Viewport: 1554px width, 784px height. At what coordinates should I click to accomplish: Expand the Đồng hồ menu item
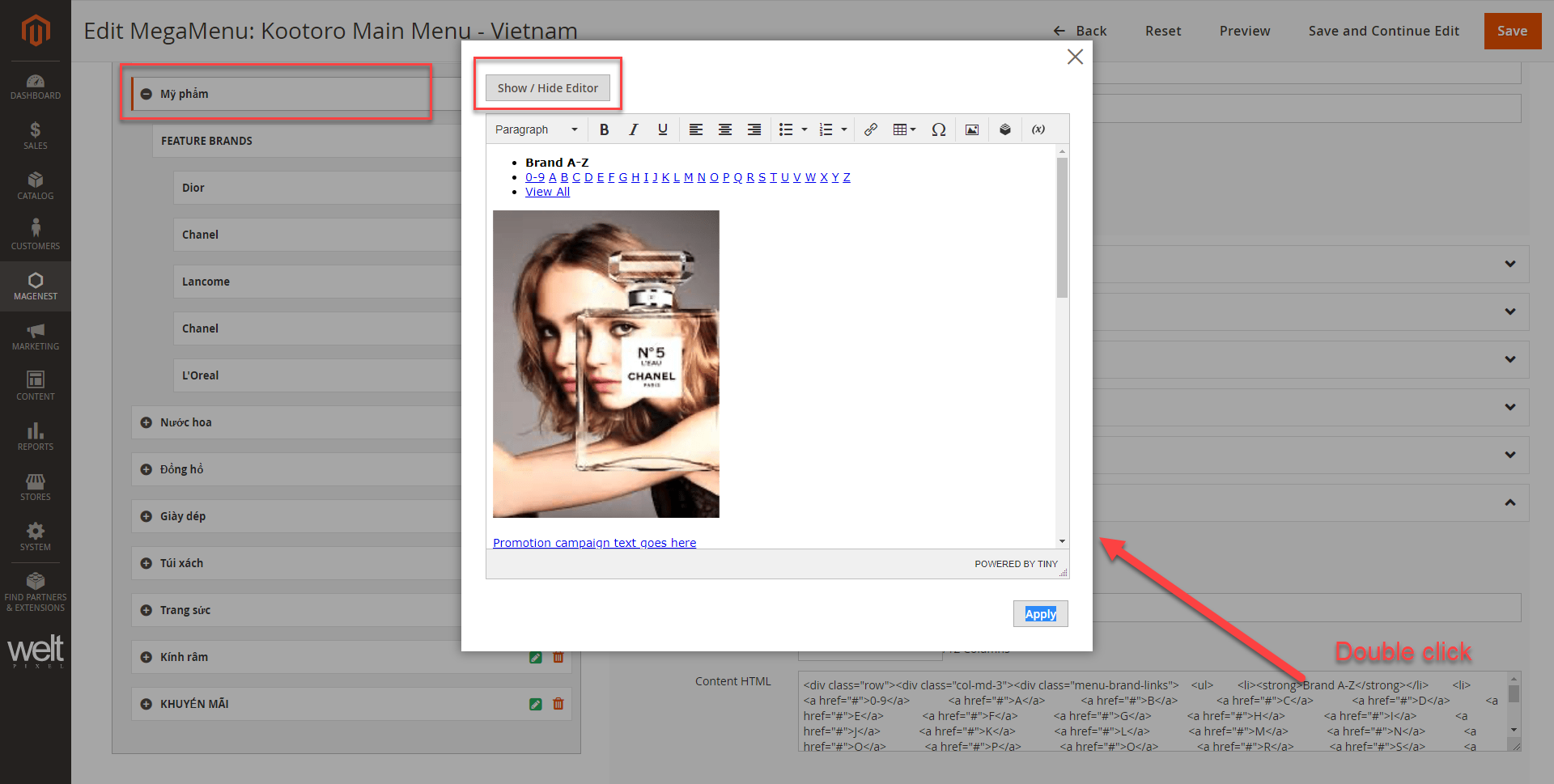pyautogui.click(x=146, y=469)
